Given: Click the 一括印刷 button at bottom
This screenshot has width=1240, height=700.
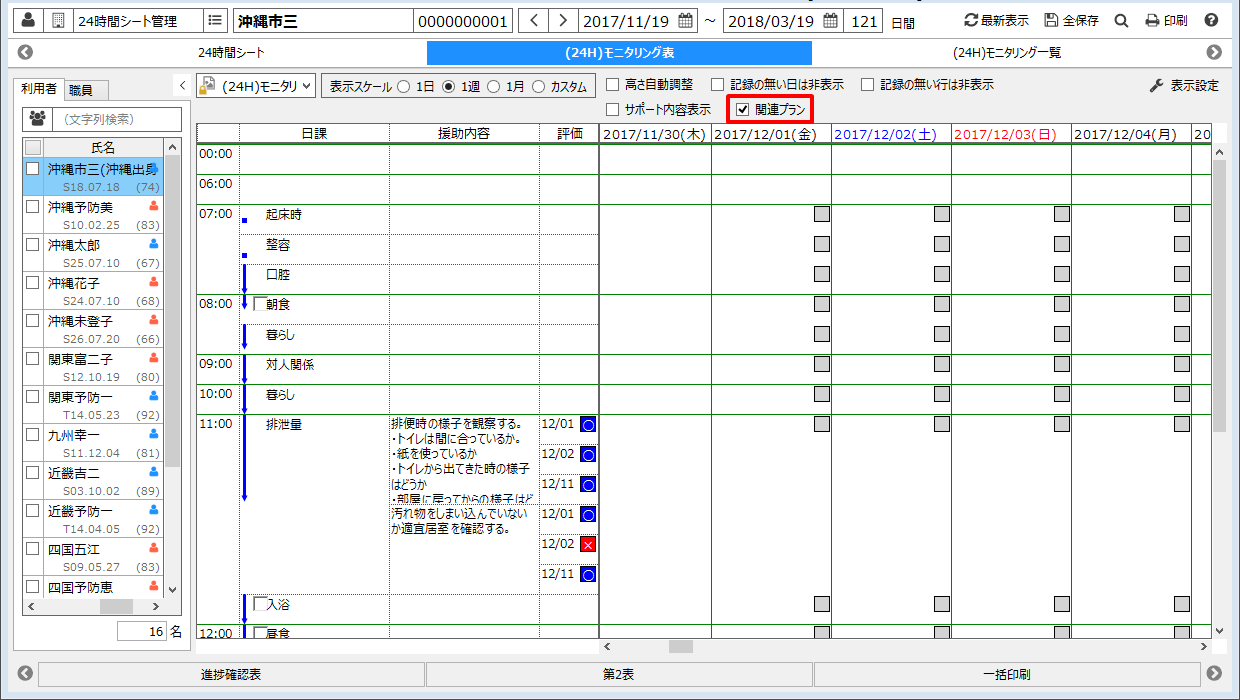Looking at the screenshot, I should 1006,674.
